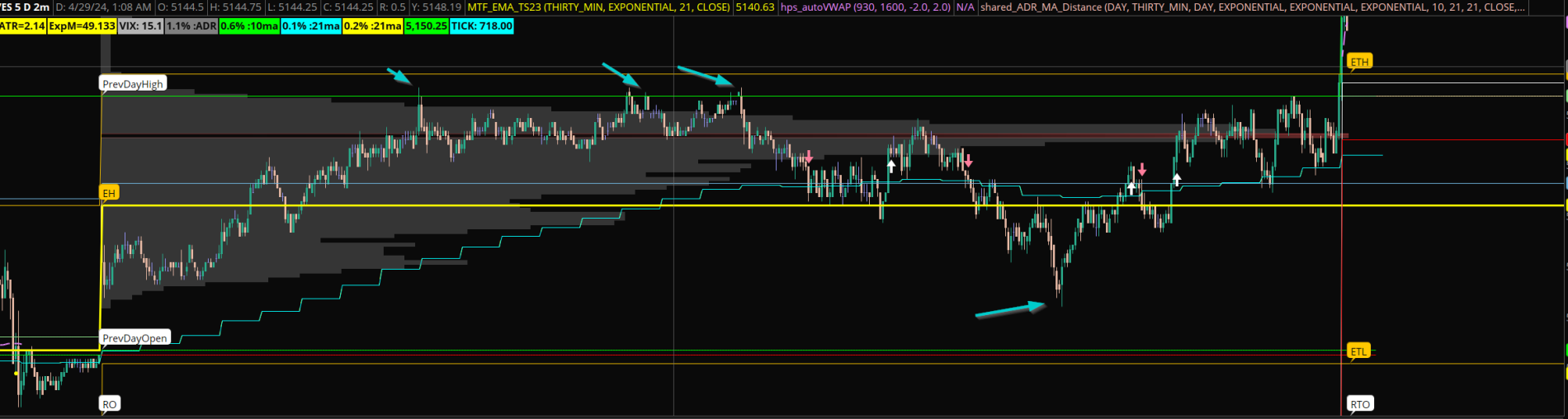1568x419 pixels.
Task: Click the orange EH bubble
Action: click(x=109, y=193)
